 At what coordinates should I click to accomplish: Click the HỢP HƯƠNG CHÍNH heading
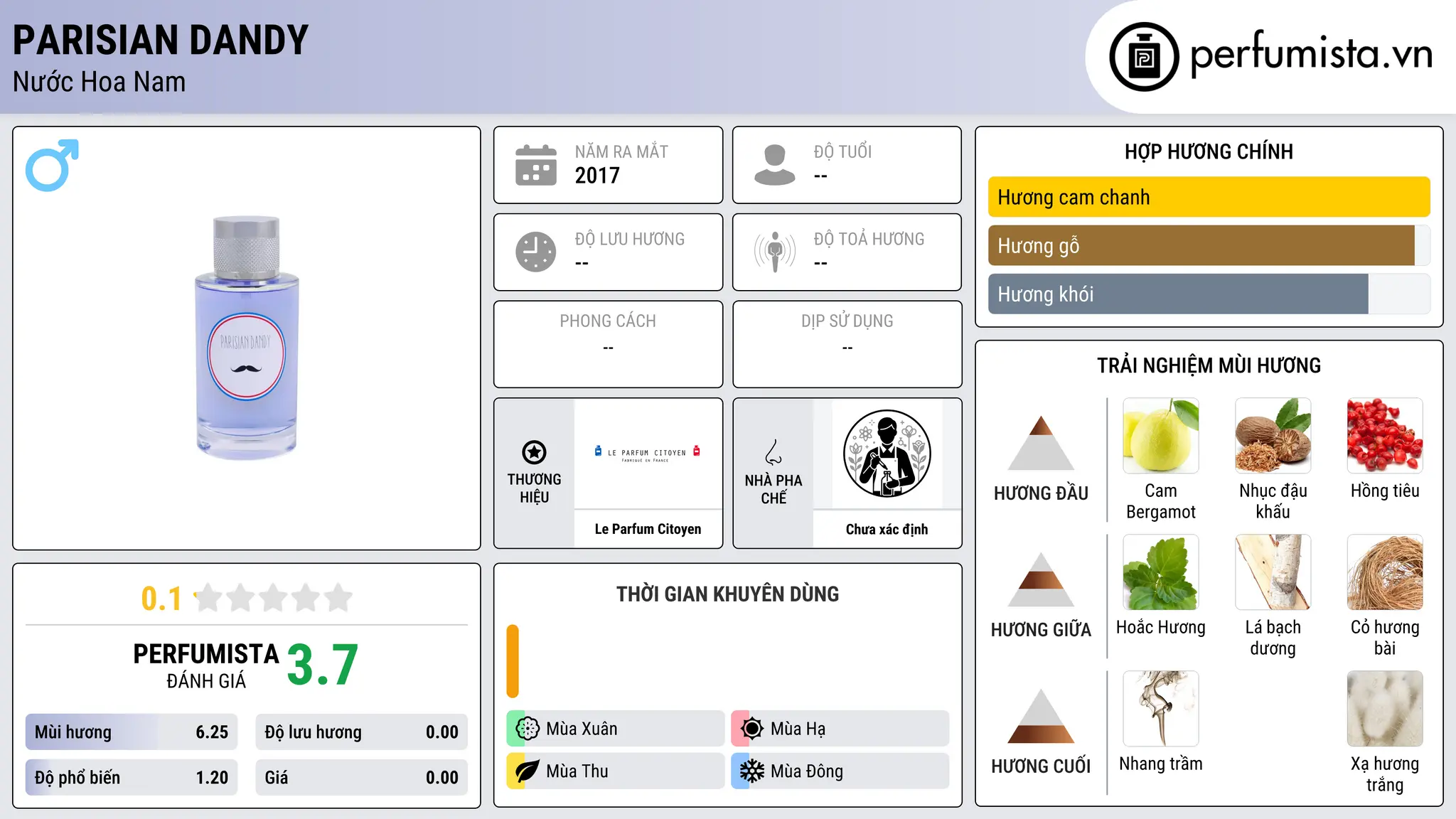click(1209, 151)
